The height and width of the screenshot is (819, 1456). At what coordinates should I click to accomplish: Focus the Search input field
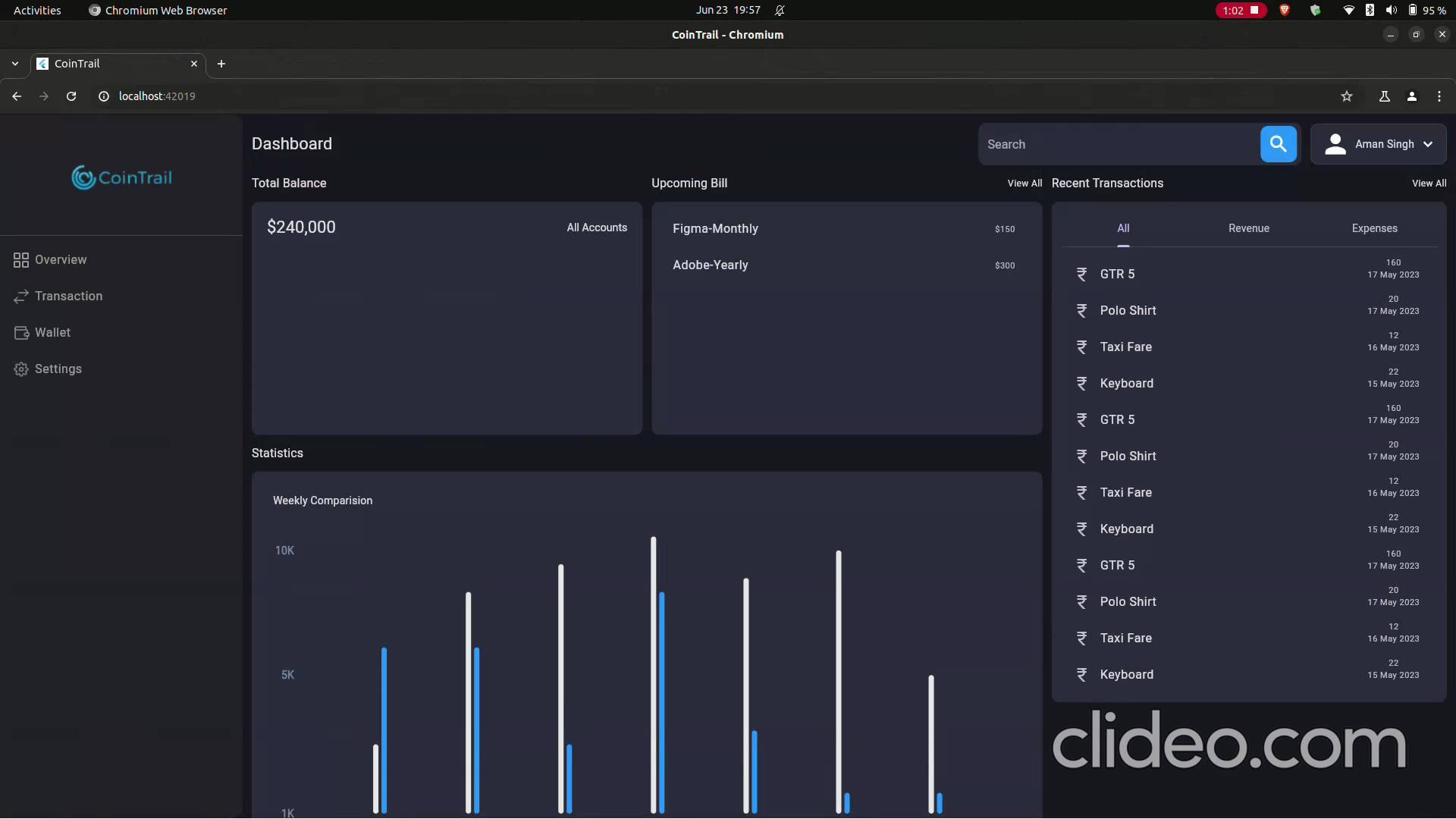pos(1119,144)
